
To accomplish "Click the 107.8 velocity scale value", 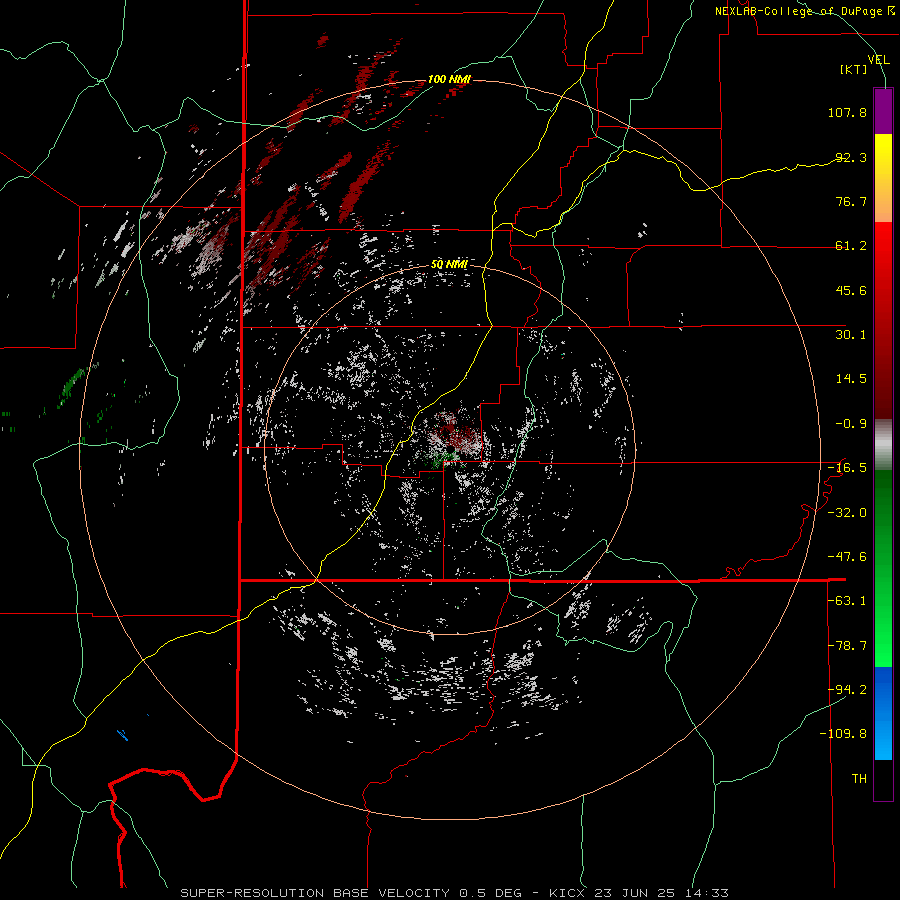I will (847, 112).
